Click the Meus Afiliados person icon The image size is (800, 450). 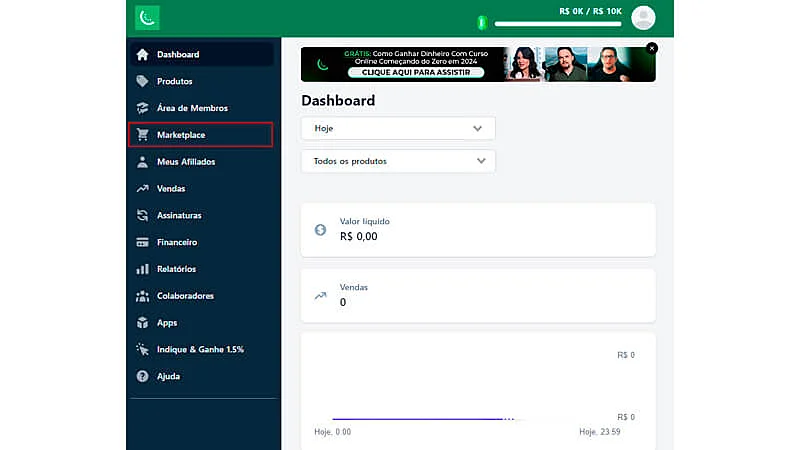pos(142,162)
